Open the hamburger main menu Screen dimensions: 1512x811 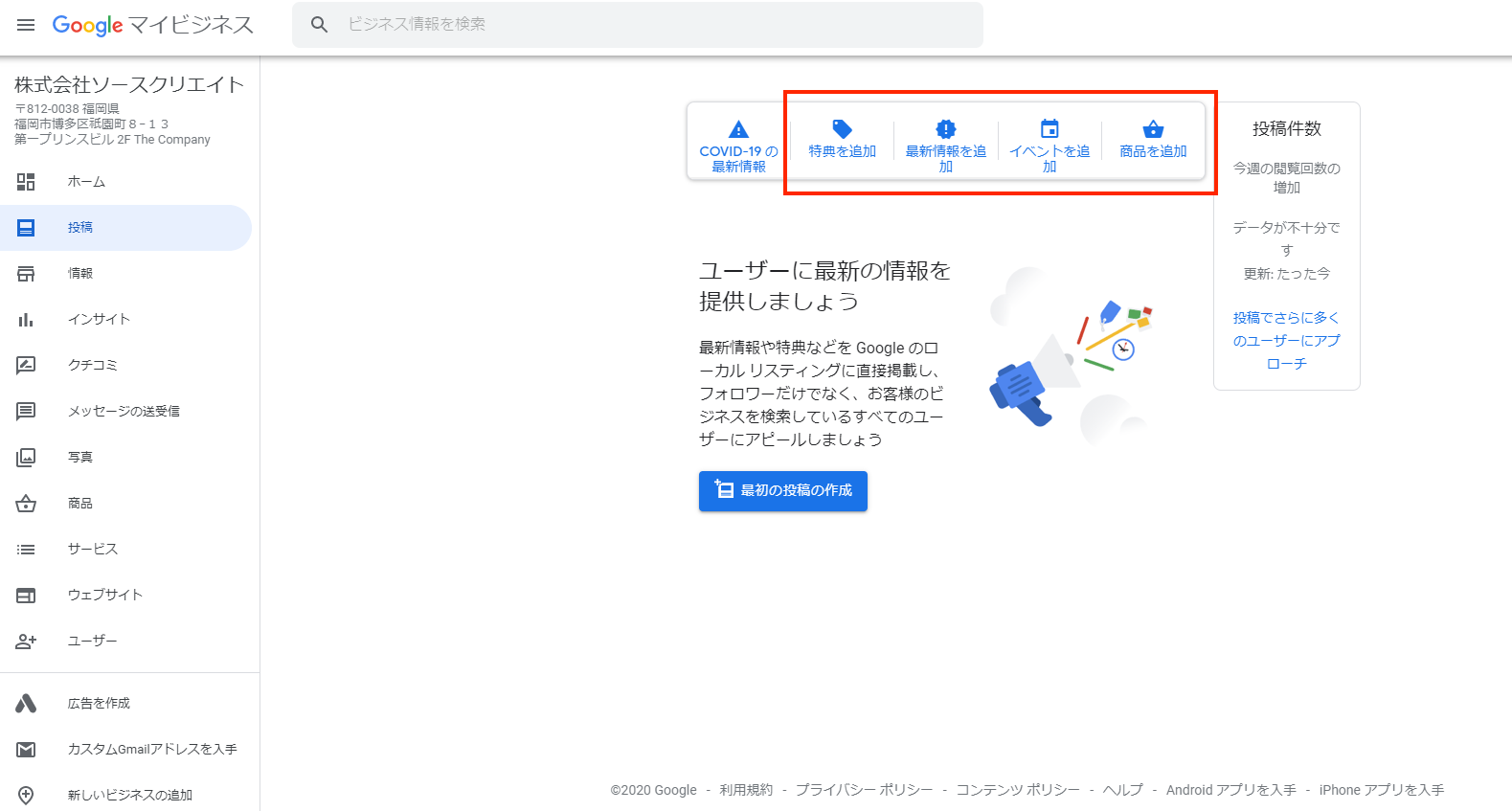pyautogui.click(x=26, y=25)
